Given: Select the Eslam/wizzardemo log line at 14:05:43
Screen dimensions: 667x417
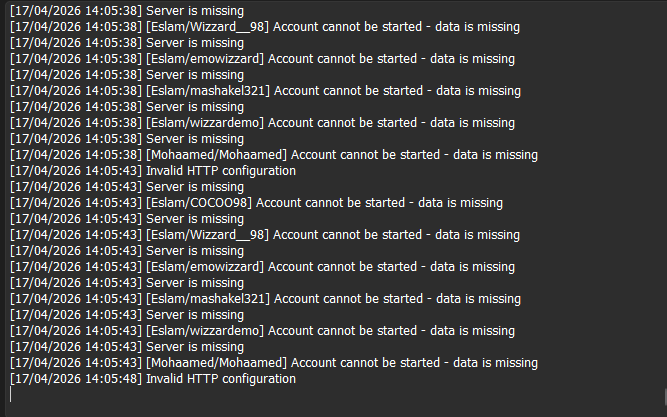Looking at the screenshot, I should [x=262, y=331].
